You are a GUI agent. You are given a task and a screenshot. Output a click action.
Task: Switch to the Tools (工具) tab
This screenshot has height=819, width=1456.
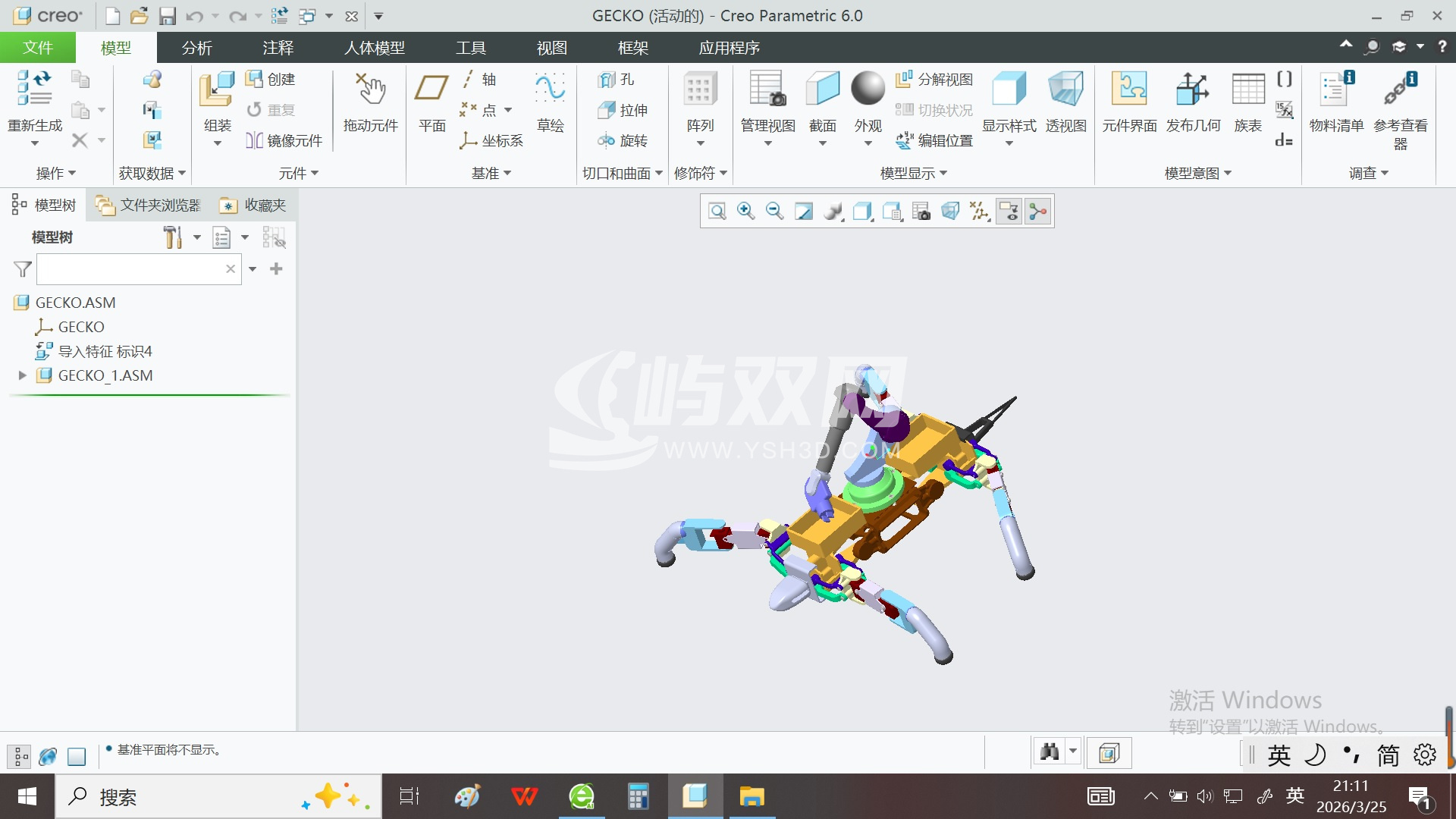471,48
